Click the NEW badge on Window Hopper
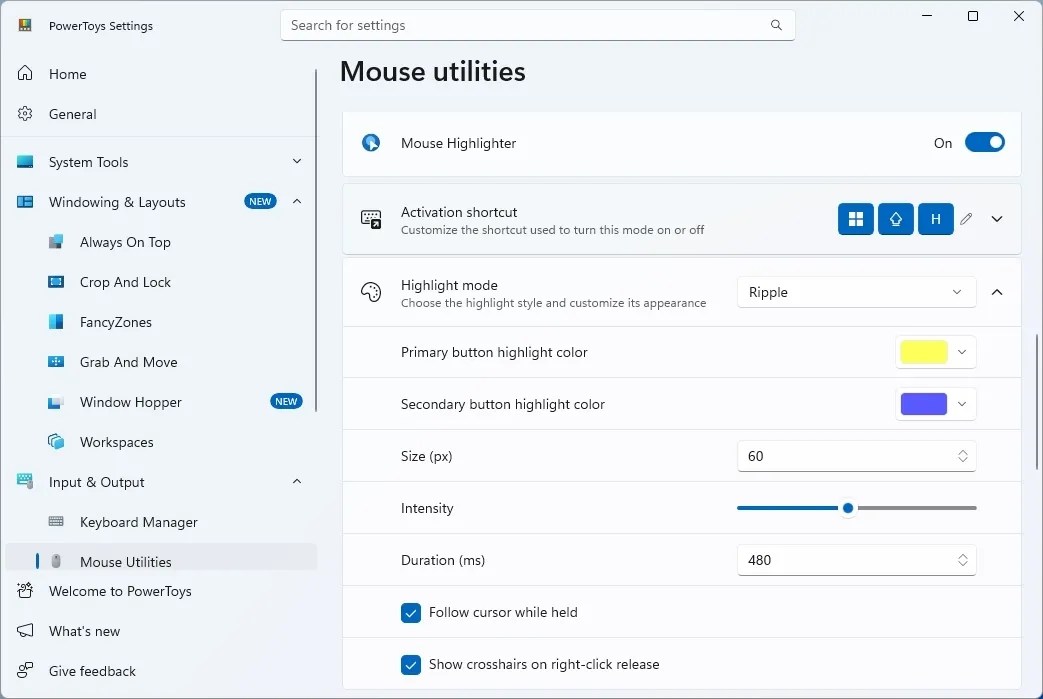 pyautogui.click(x=286, y=401)
